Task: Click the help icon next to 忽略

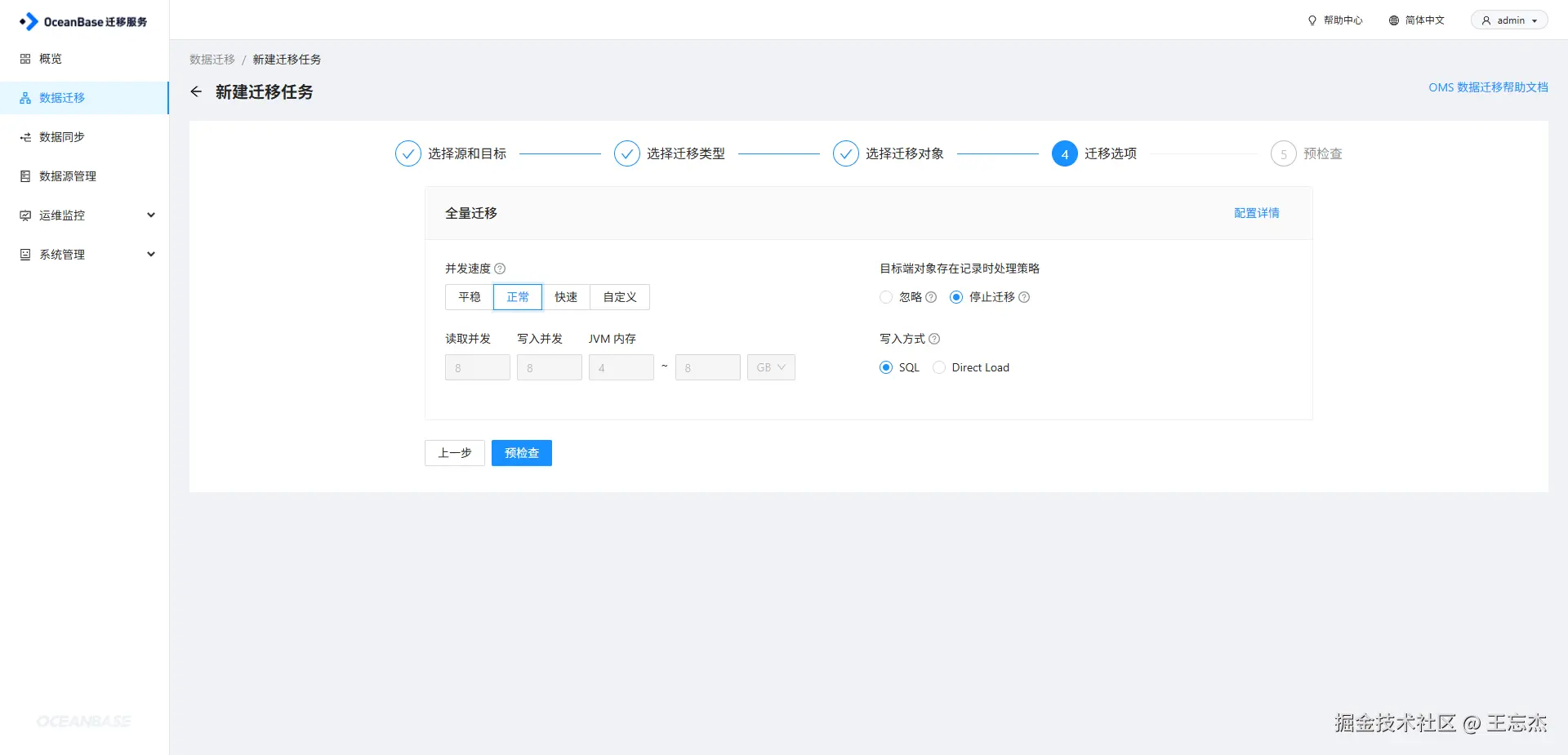Action: click(x=931, y=297)
